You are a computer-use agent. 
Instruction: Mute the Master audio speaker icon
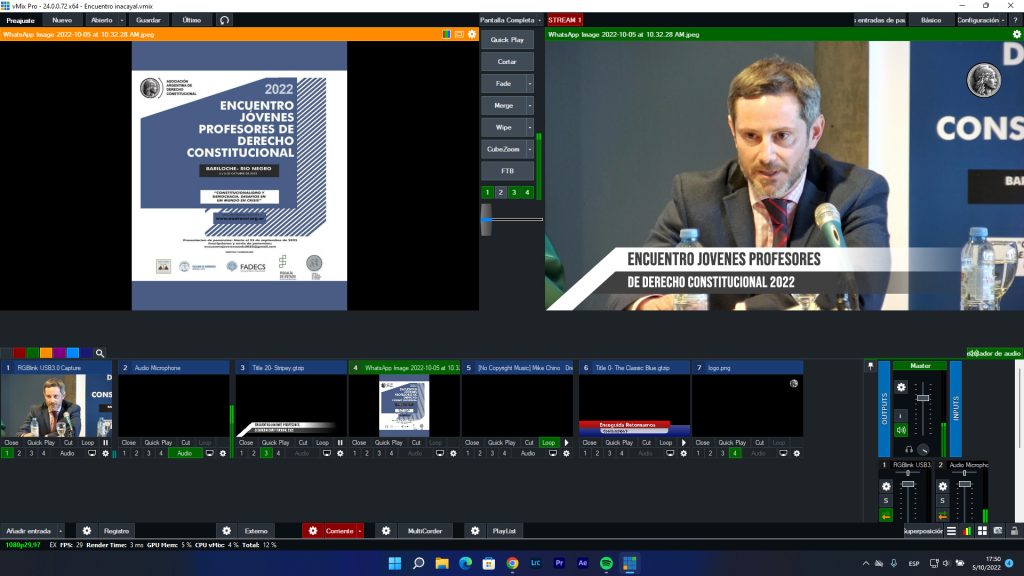pos(900,430)
